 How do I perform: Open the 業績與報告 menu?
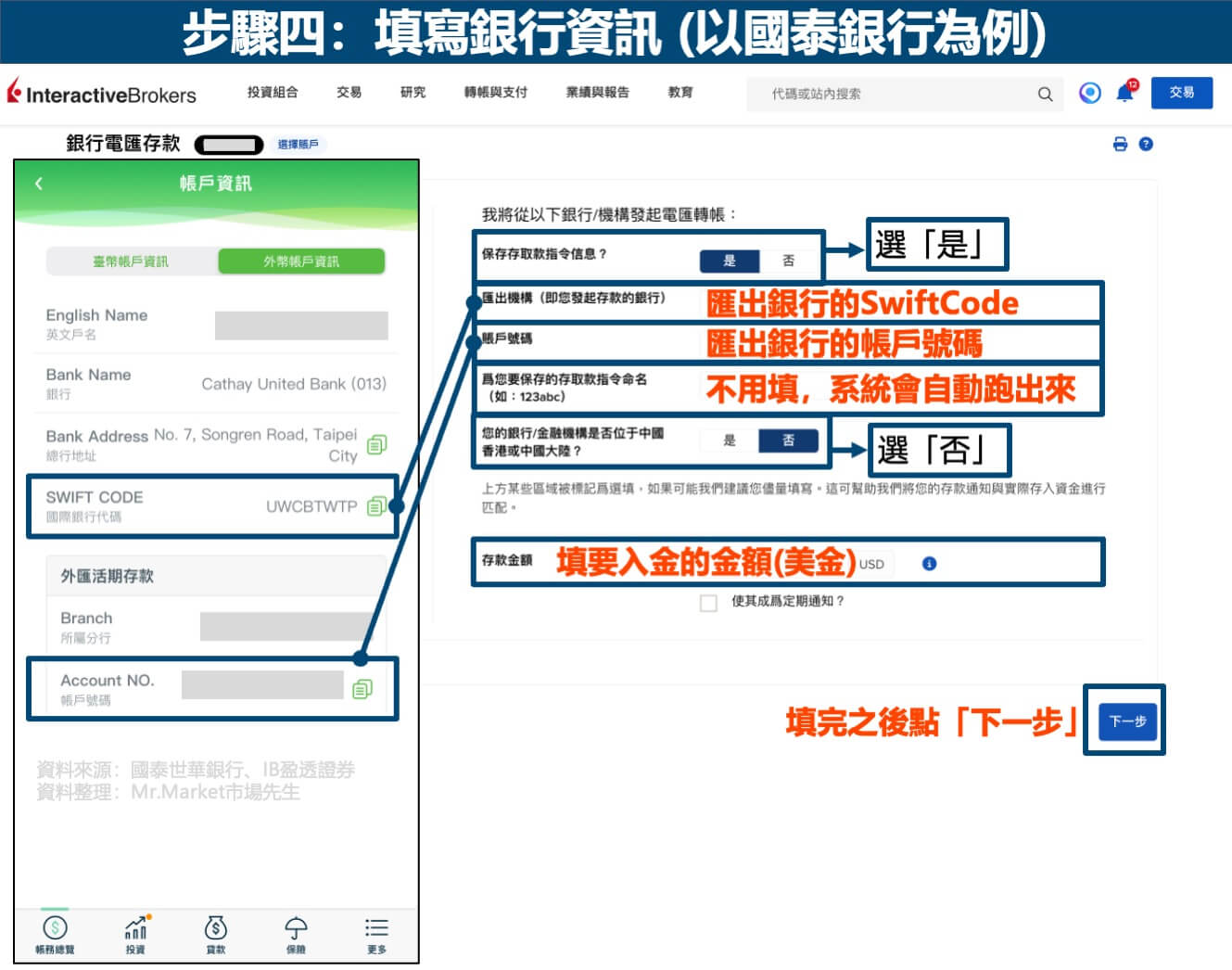click(598, 92)
